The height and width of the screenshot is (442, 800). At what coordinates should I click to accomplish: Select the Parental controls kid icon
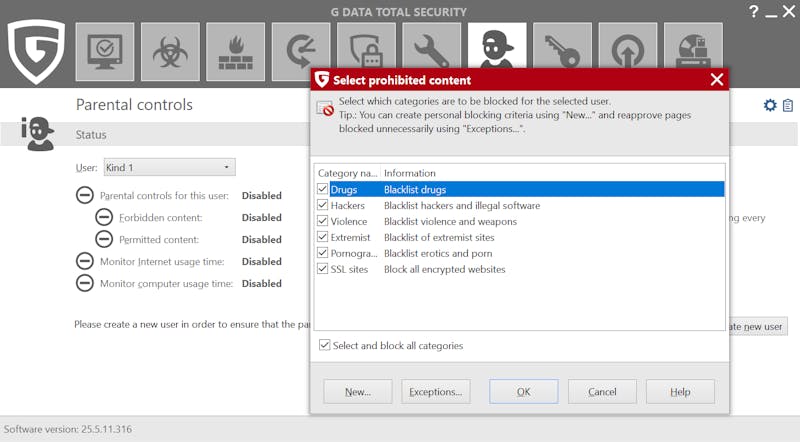pos(497,46)
